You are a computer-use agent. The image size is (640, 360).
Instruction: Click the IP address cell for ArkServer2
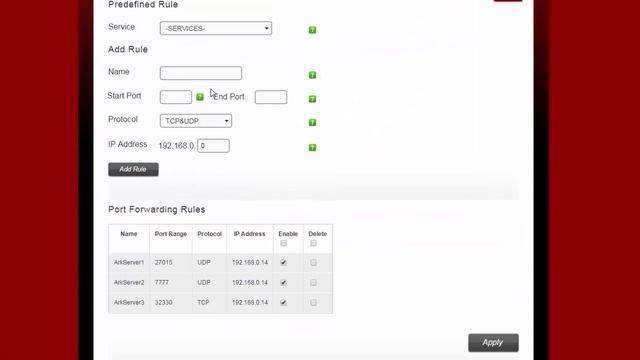click(250, 282)
